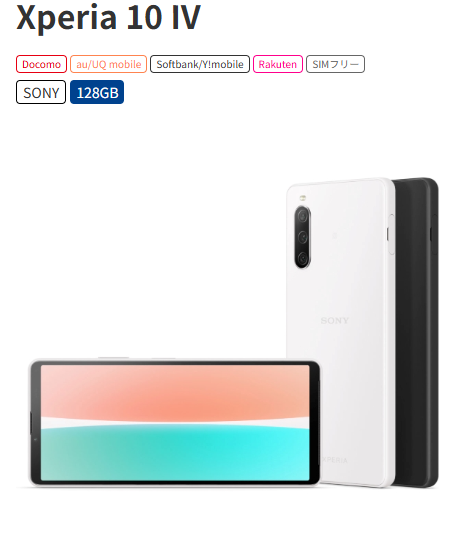Click the teal lower area of the wallpaper

(175, 454)
